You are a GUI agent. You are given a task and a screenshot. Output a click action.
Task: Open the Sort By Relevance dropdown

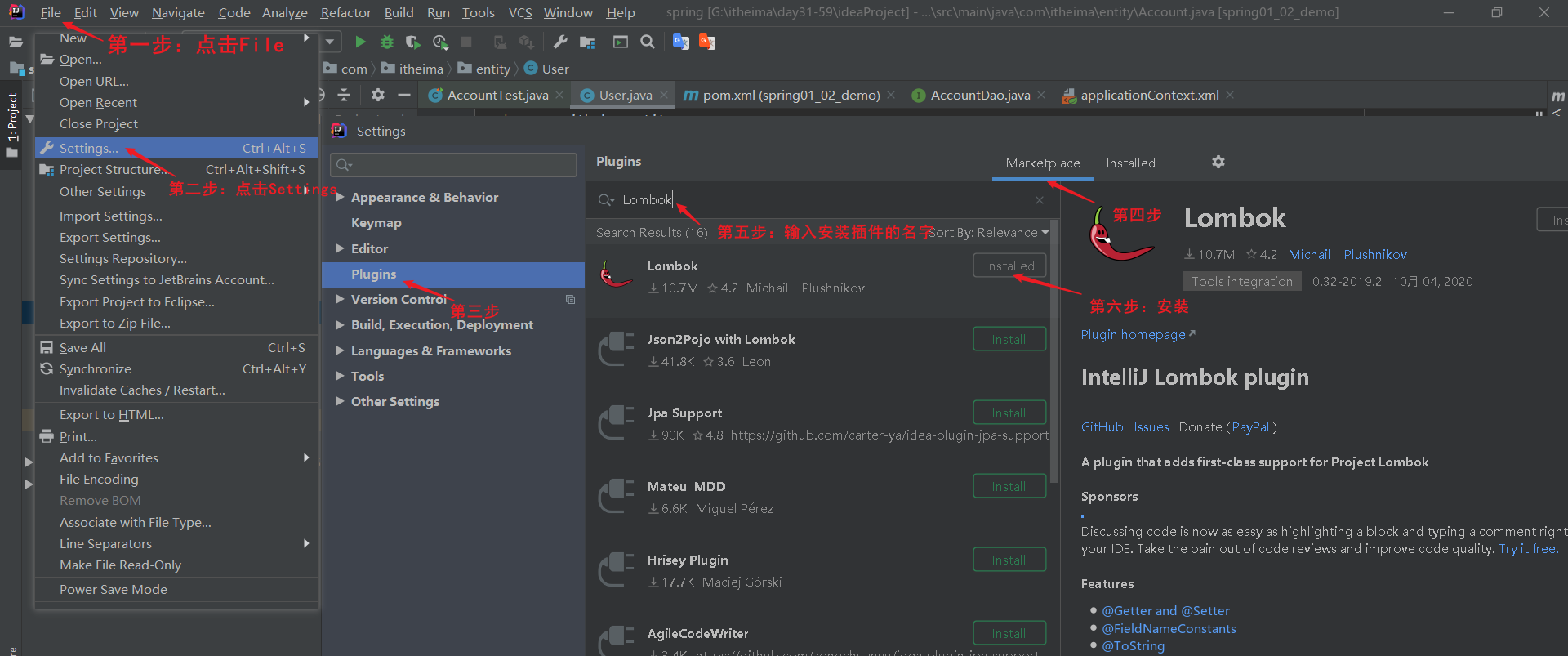pyautogui.click(x=989, y=233)
